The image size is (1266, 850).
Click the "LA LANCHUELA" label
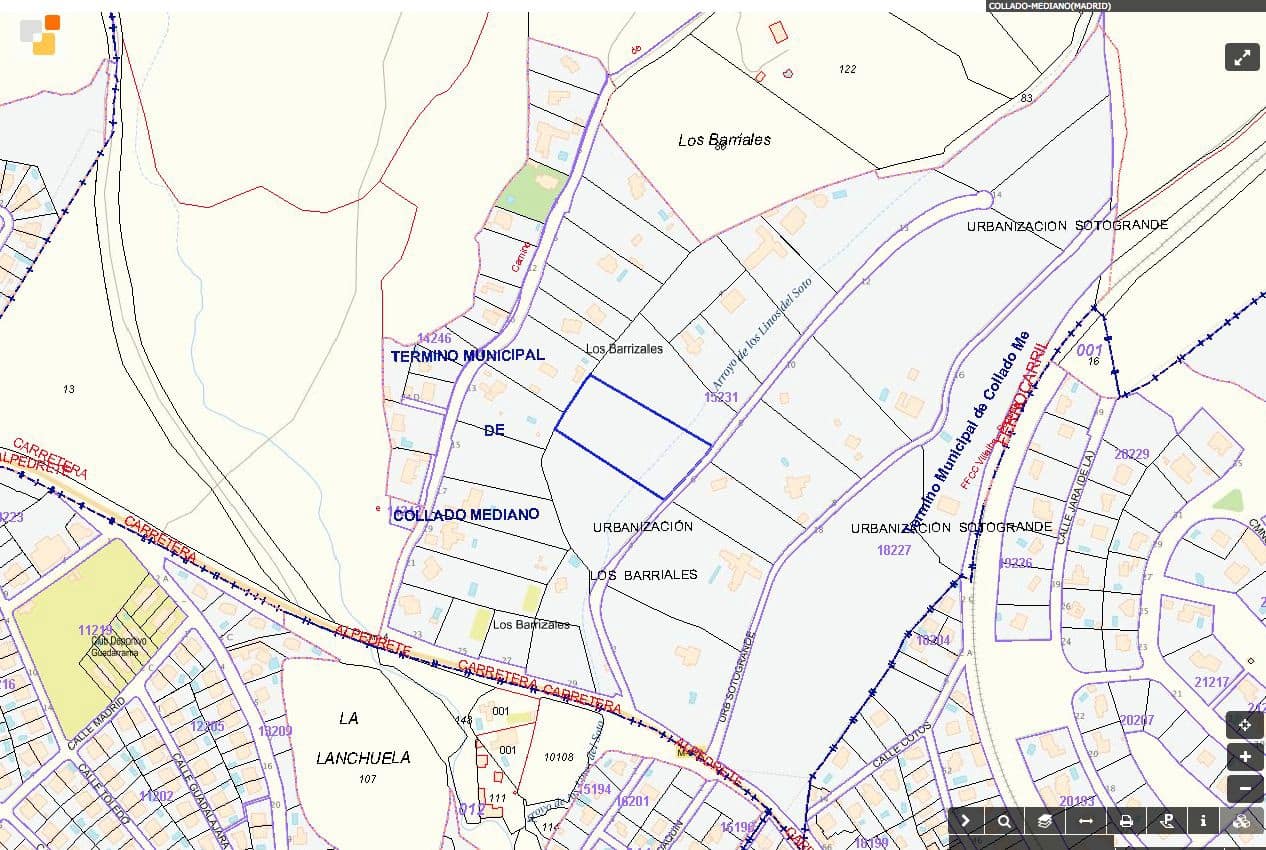point(363,738)
